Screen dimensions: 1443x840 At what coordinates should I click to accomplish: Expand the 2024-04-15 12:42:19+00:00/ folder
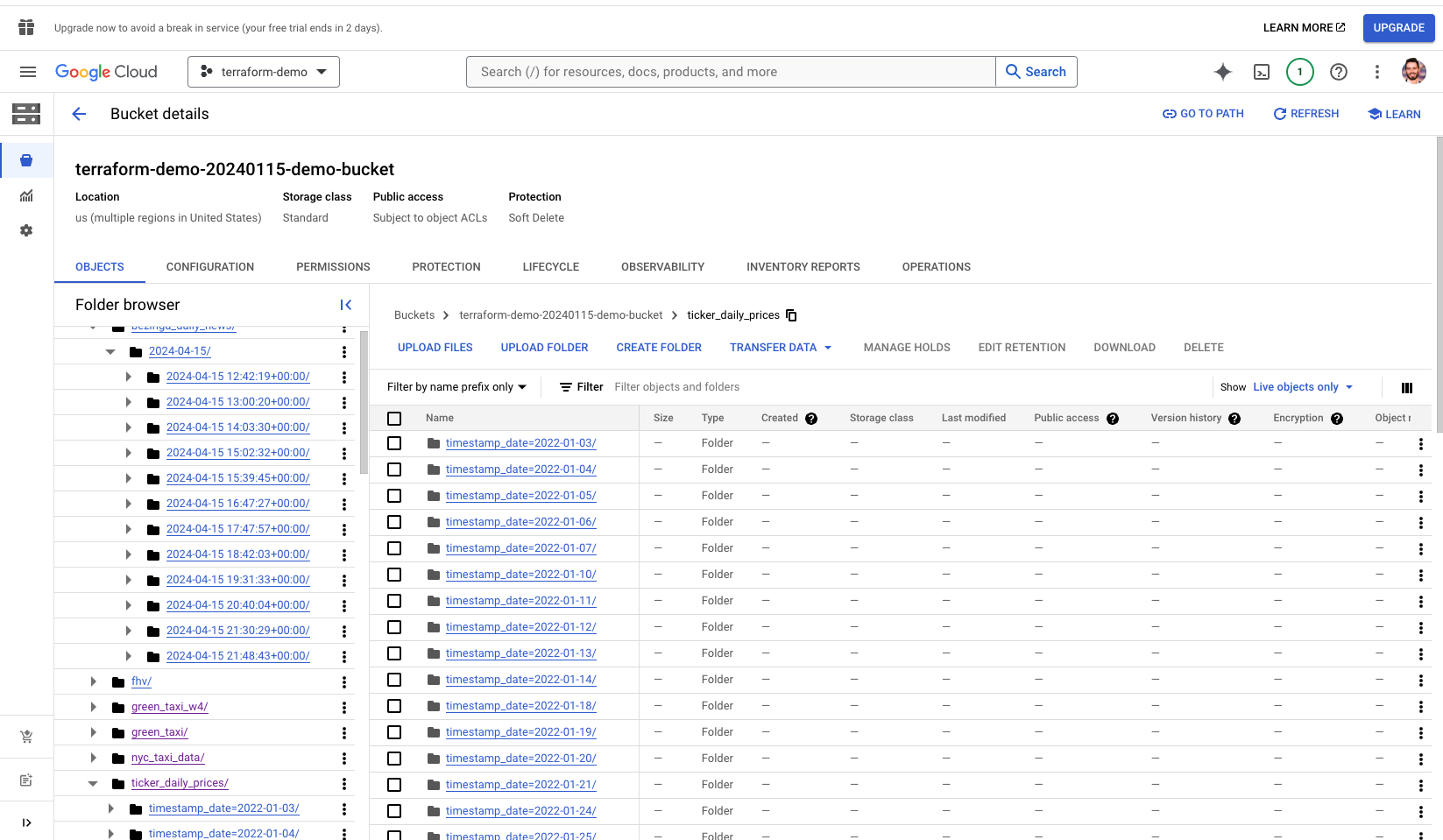128,377
